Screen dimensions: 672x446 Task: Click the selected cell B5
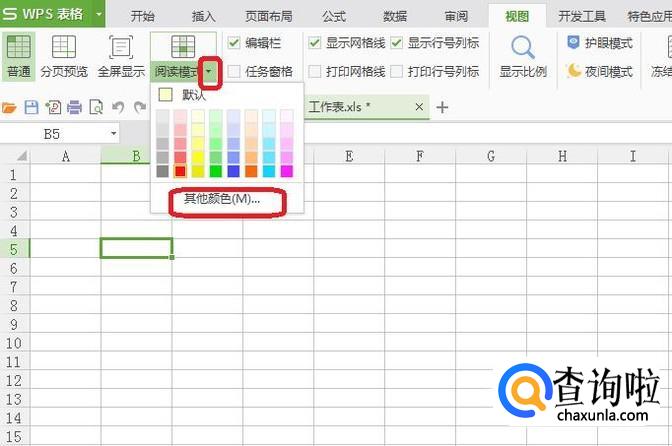pyautogui.click(x=136, y=248)
